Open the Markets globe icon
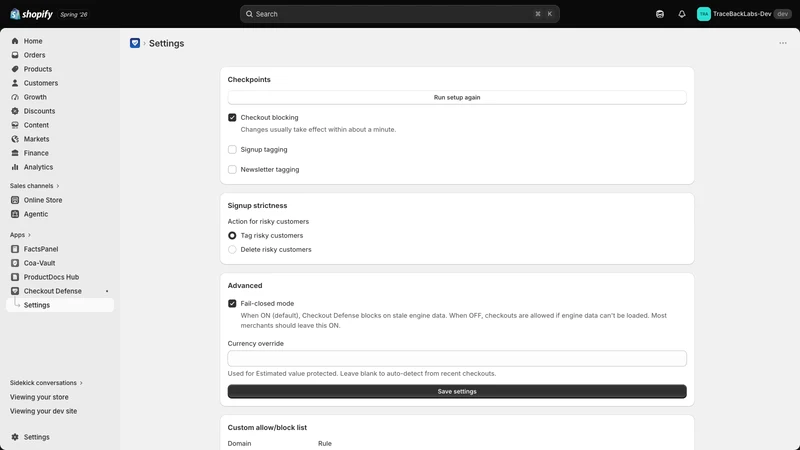This screenshot has height=450, width=800. 15,139
